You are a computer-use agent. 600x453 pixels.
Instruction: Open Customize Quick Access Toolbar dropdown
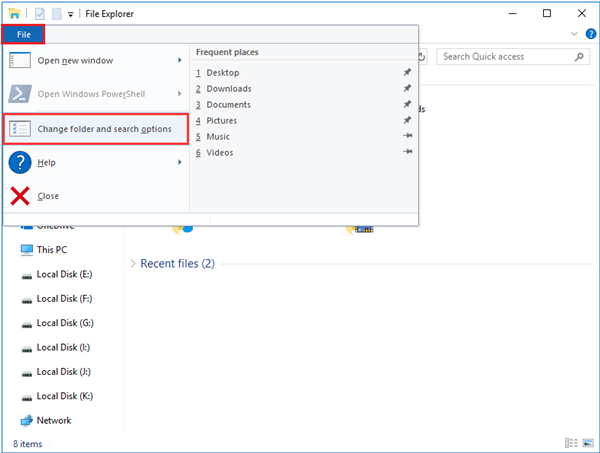(70, 15)
